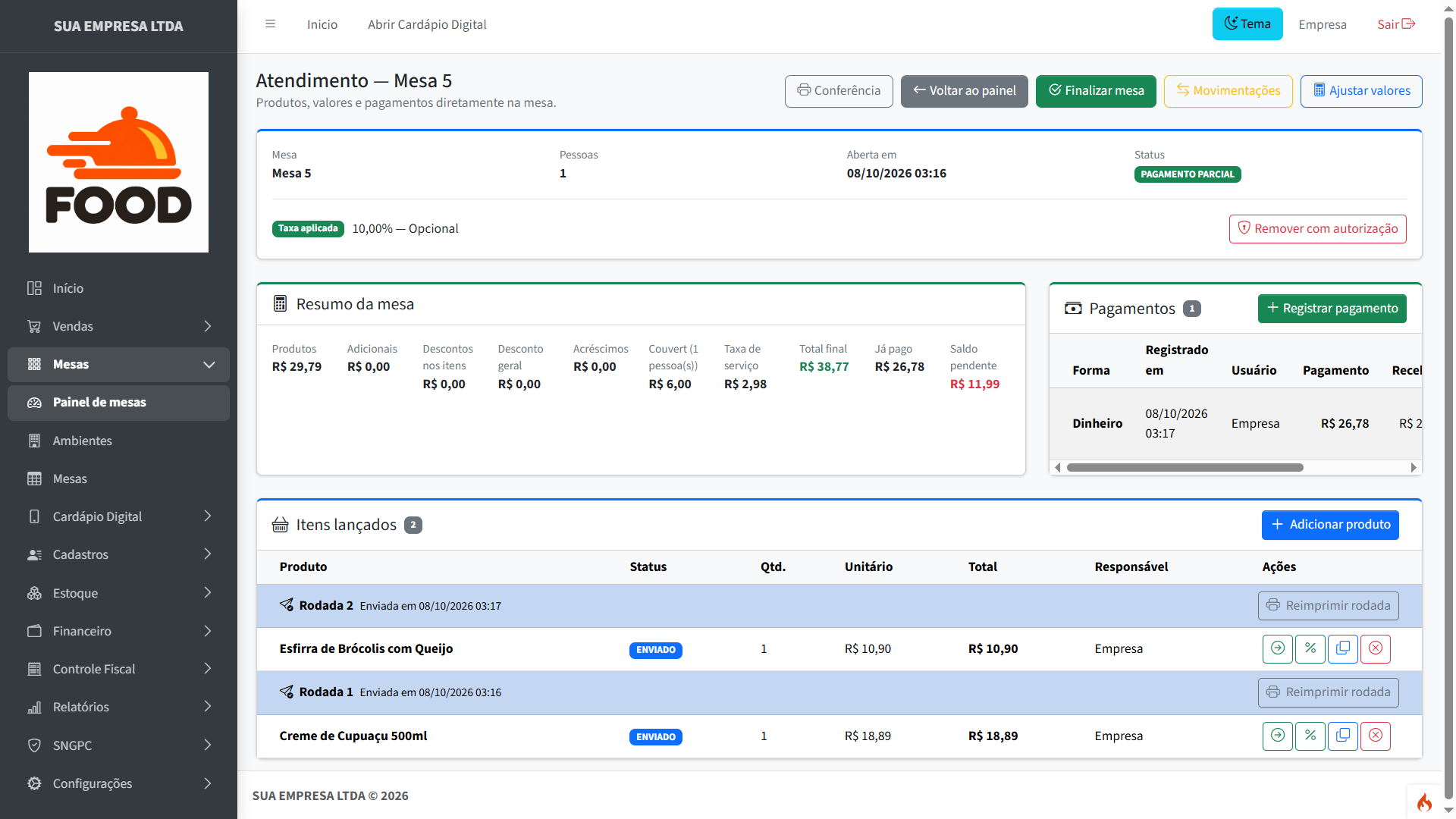Click discount percent icon for Creme de Cupuaçu

[1310, 736]
